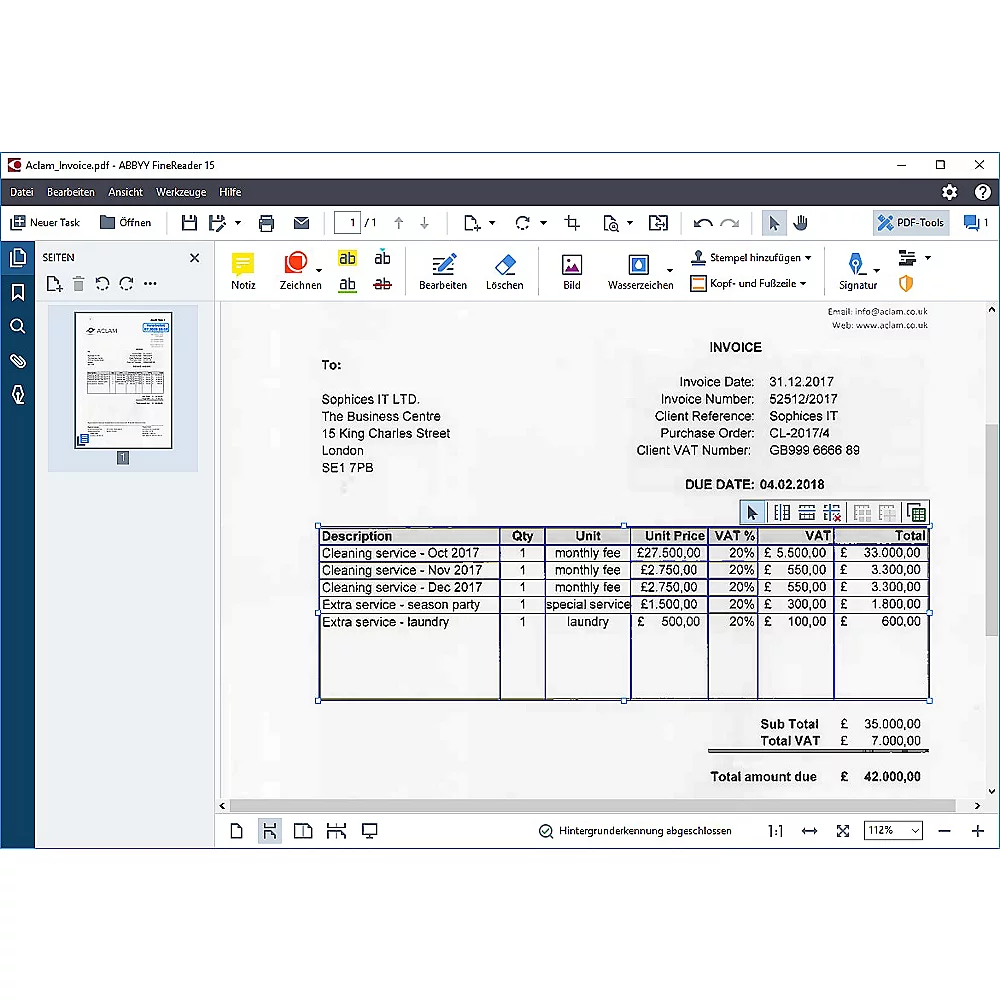Open the zoom level 112% dropdown
1000x1000 pixels.
pyautogui.click(x=893, y=831)
